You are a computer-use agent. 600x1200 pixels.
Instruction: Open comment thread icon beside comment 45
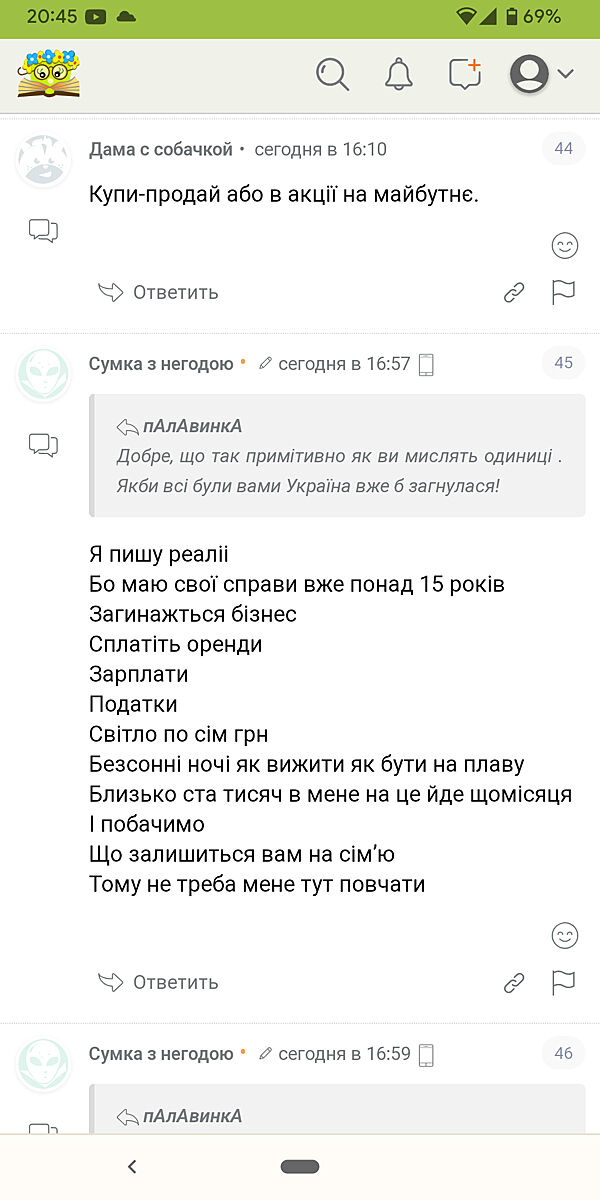[43, 445]
